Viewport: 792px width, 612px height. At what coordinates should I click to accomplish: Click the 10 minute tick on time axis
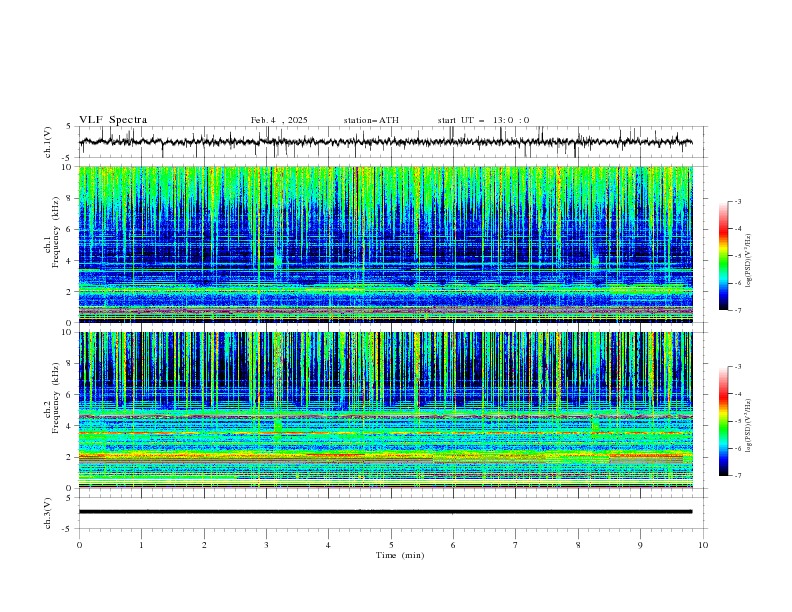pyautogui.click(x=703, y=544)
